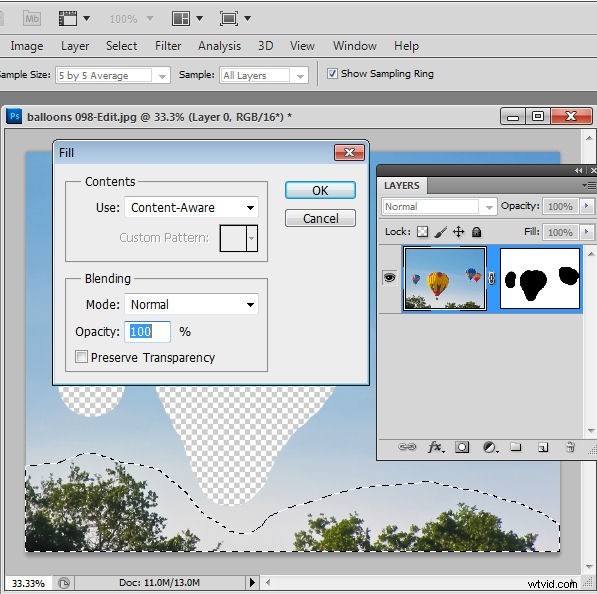
Task: Click the Create new group folder icon
Action: (x=516, y=447)
